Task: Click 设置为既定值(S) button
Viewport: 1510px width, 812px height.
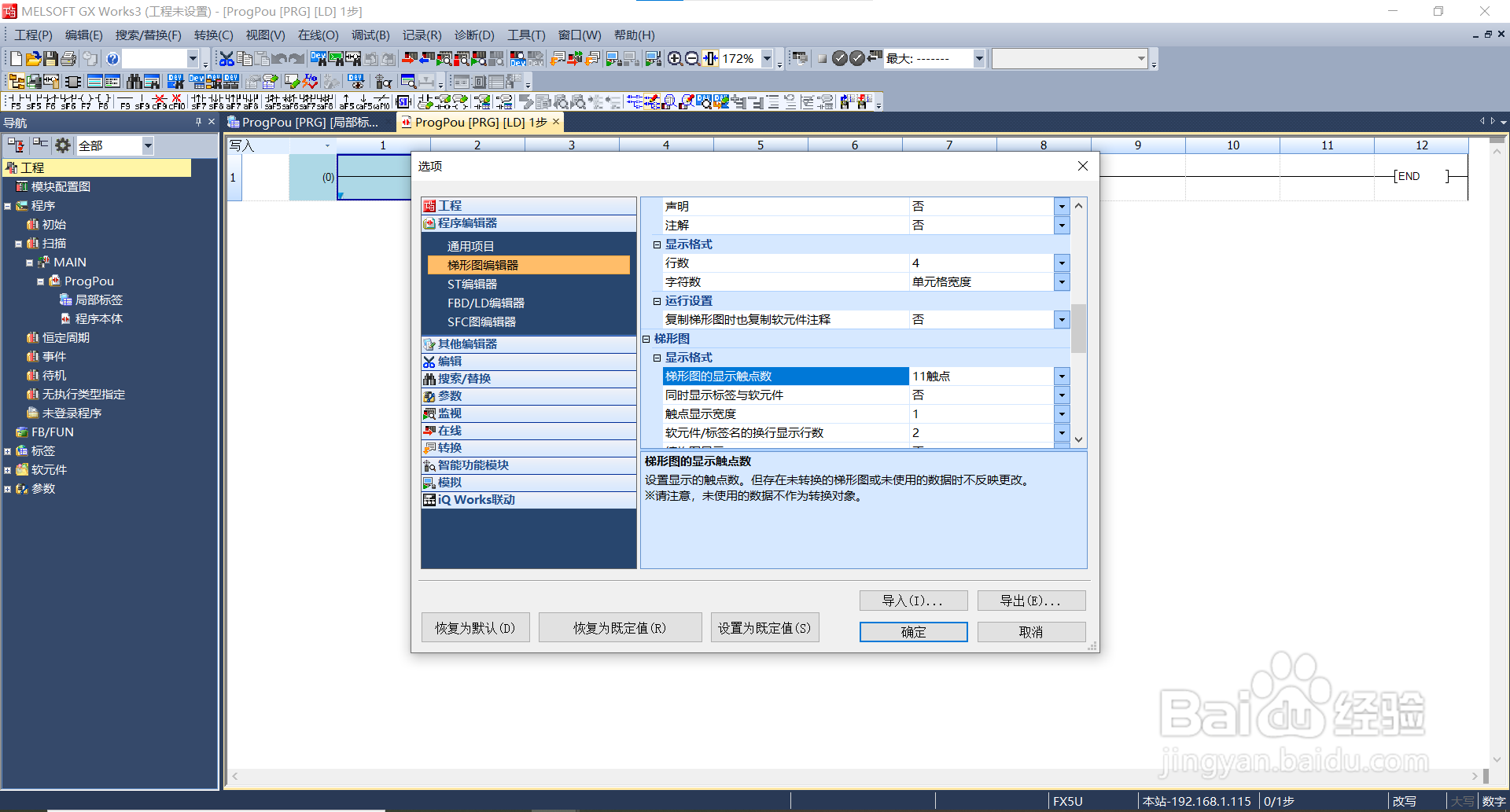Action: pyautogui.click(x=764, y=628)
